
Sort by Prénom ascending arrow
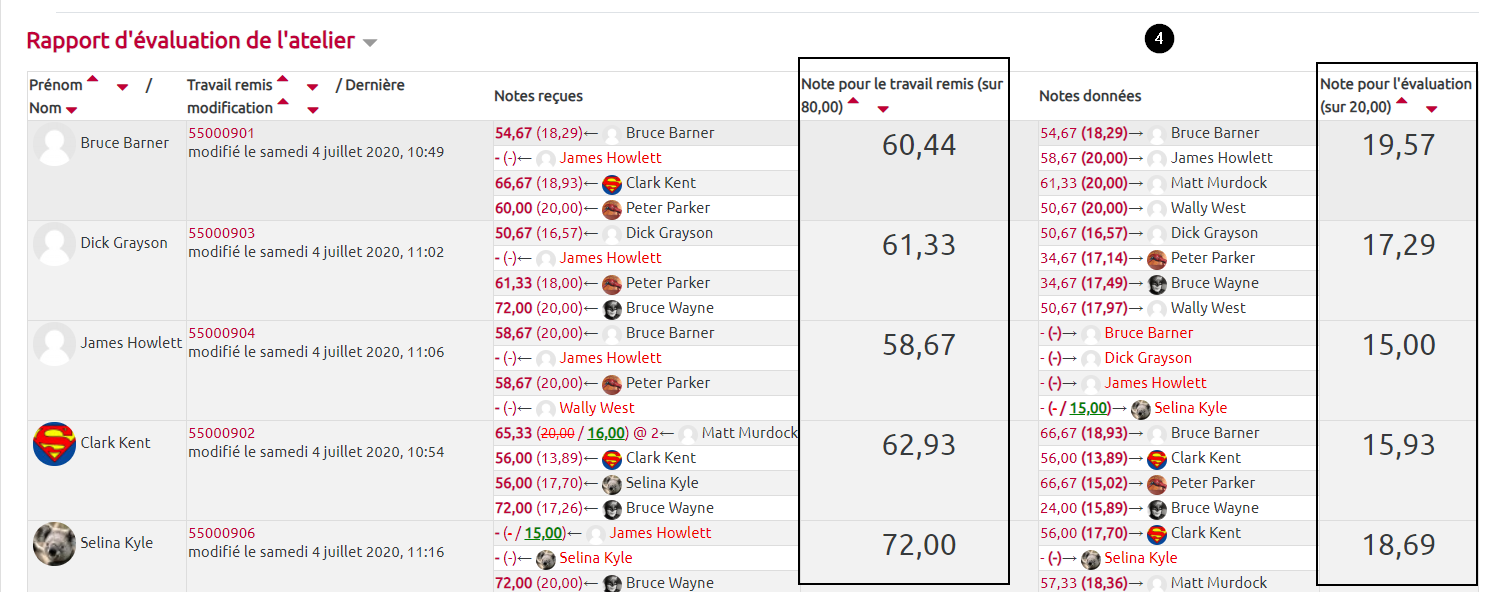click(x=92, y=79)
